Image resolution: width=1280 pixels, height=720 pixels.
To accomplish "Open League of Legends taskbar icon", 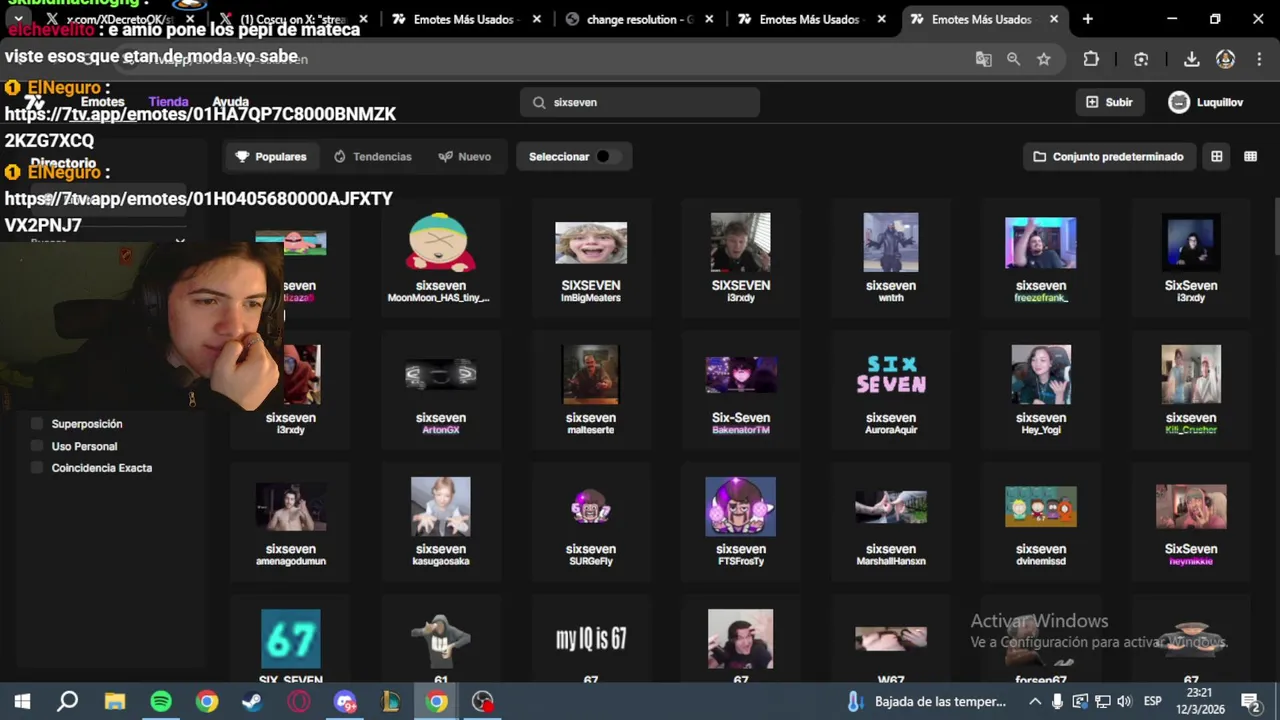I will click(x=391, y=702).
